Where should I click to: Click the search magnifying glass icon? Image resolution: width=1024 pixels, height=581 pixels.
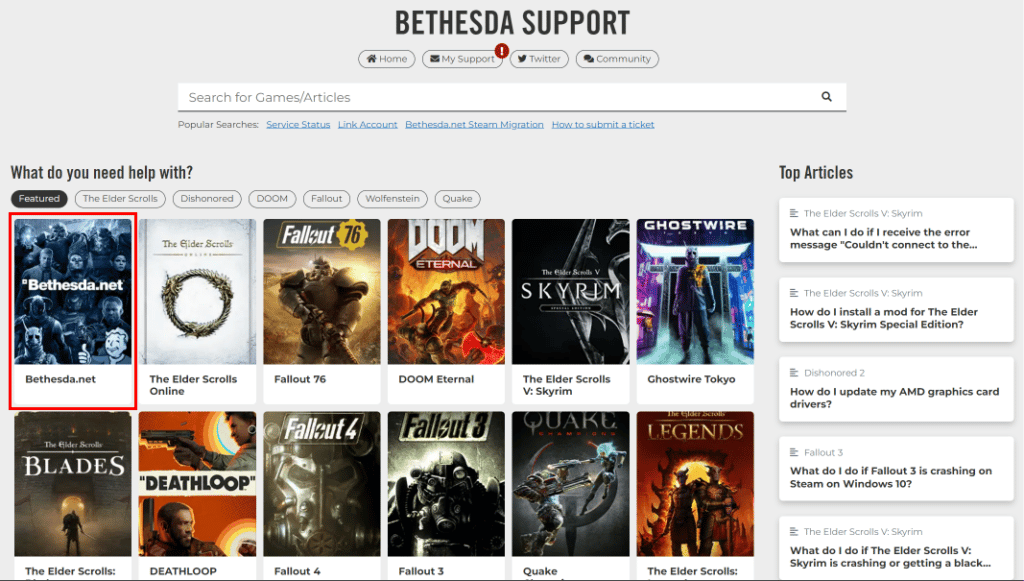coord(826,96)
